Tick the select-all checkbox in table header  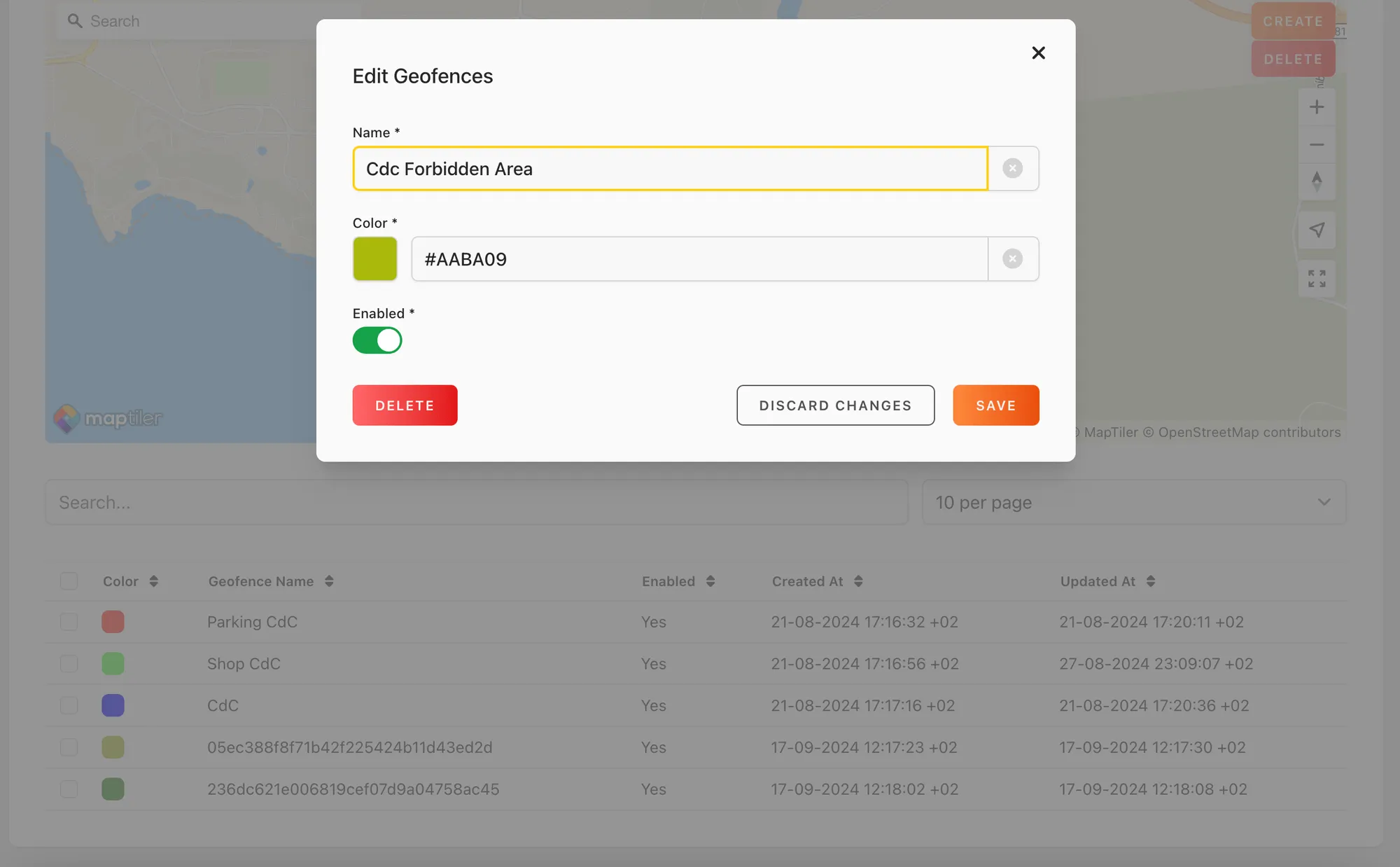pos(69,581)
